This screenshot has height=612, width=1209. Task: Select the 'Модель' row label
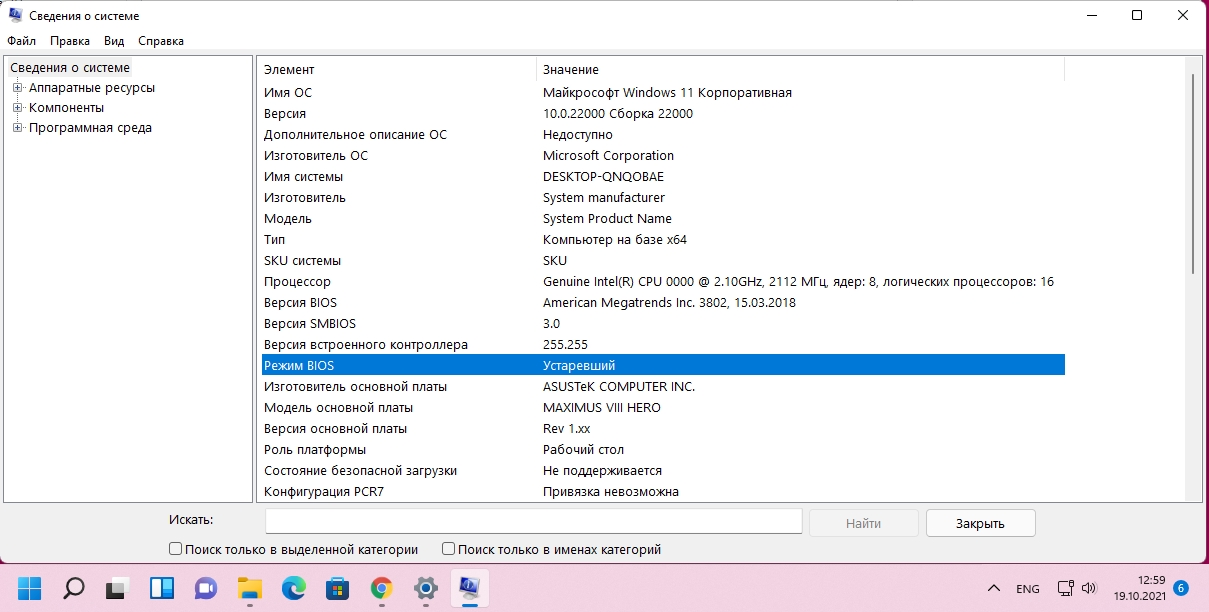click(288, 219)
